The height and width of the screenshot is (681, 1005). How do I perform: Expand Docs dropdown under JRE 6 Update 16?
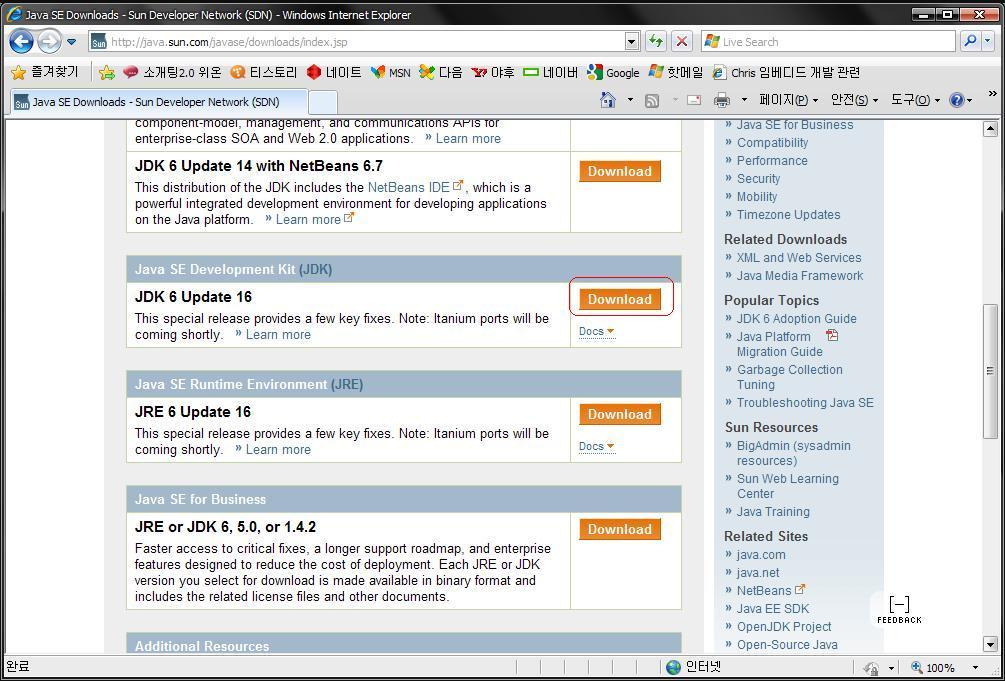point(597,446)
